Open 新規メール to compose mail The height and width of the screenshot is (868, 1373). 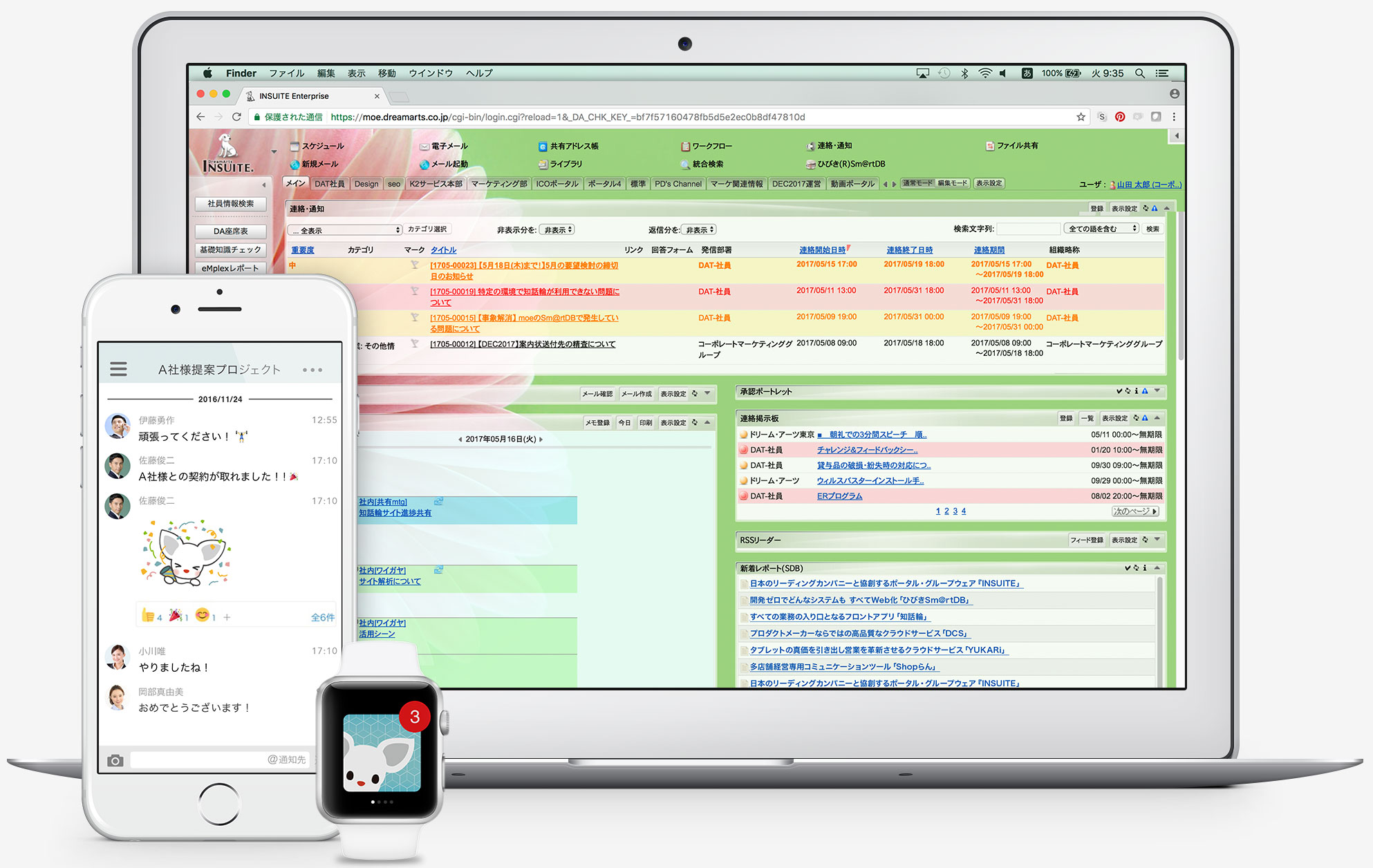click(x=314, y=164)
